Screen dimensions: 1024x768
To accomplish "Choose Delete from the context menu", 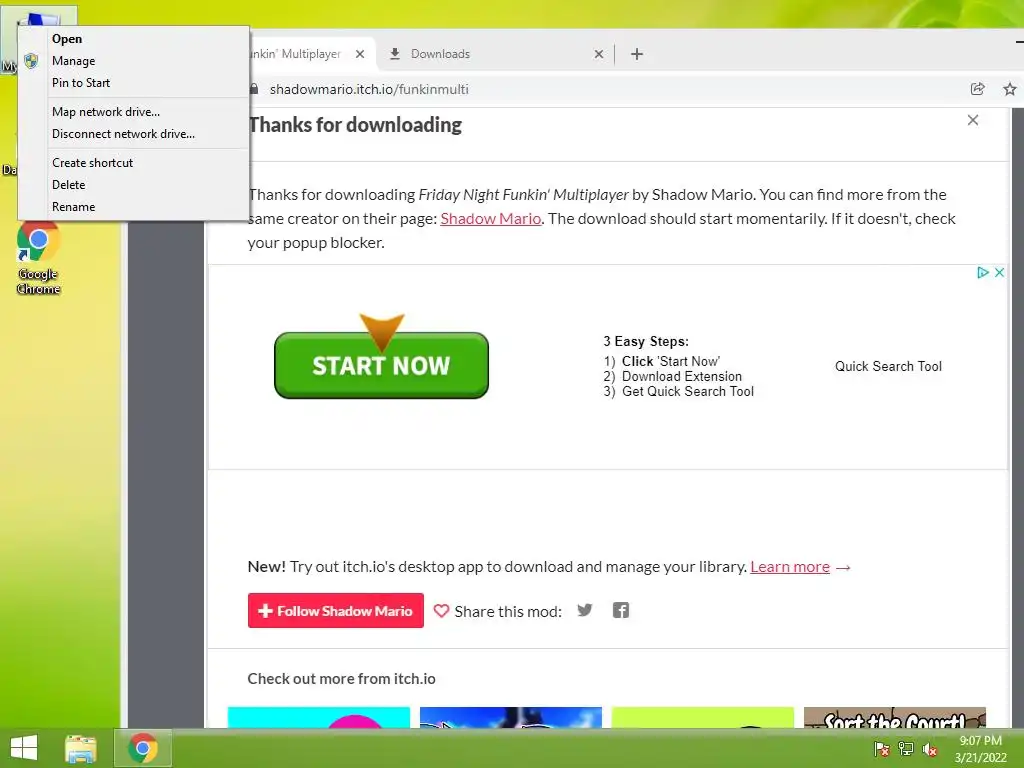I will tap(133, 185).
